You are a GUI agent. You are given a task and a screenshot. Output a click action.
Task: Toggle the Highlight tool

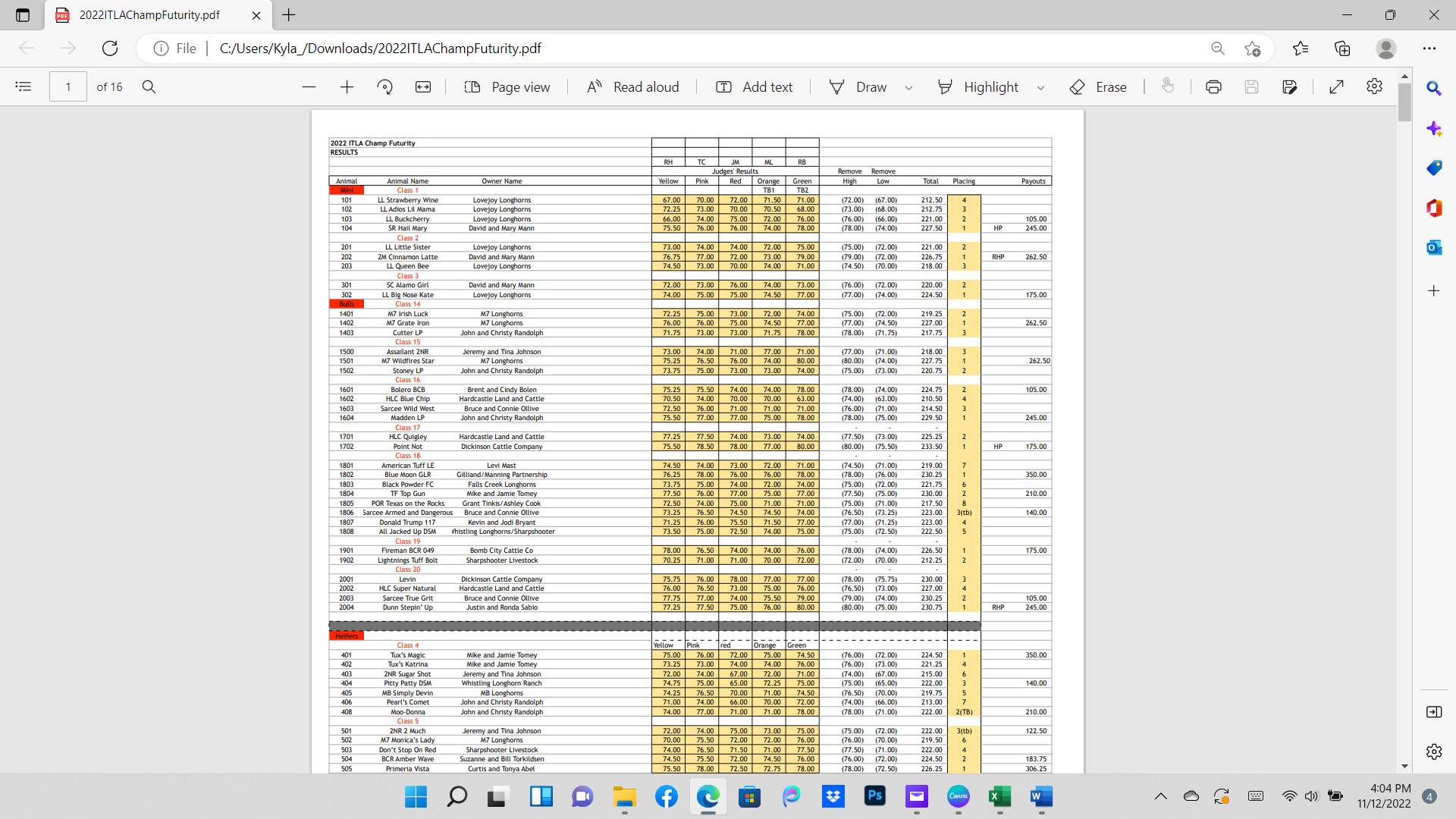pyautogui.click(x=979, y=87)
